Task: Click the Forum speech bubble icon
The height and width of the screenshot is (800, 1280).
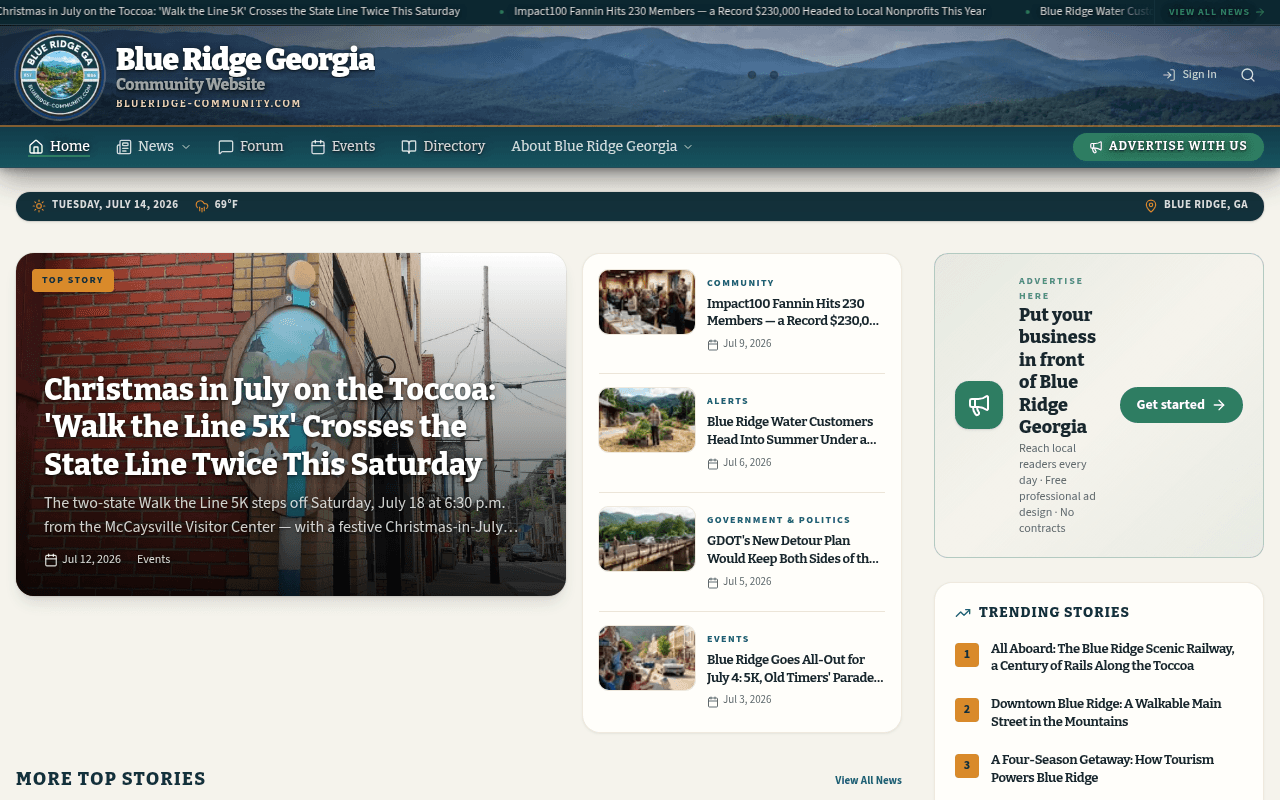Action: (226, 147)
